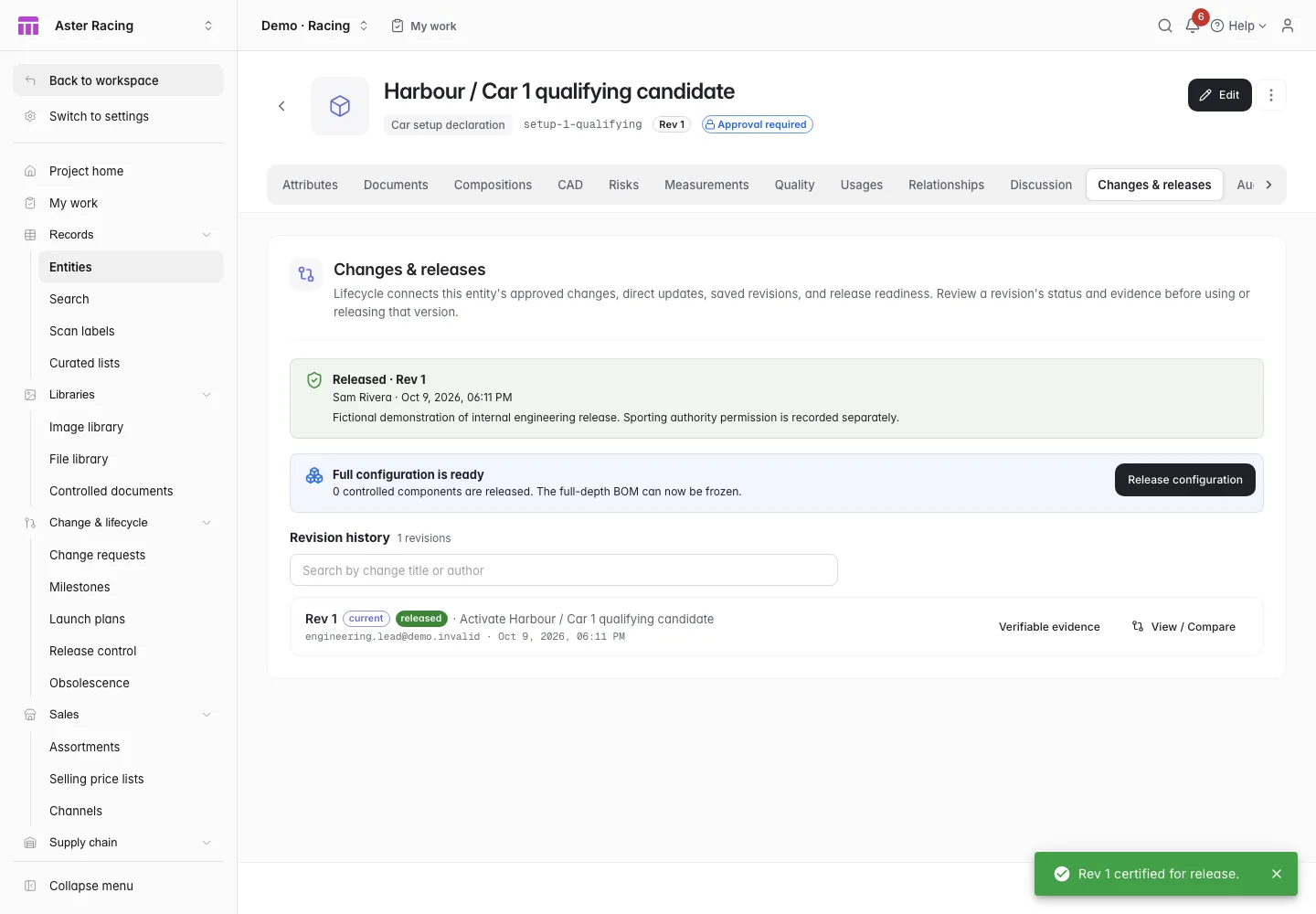Viewport: 1316px width, 914px height.
Task: Click Release configuration button
Action: 1184,480
